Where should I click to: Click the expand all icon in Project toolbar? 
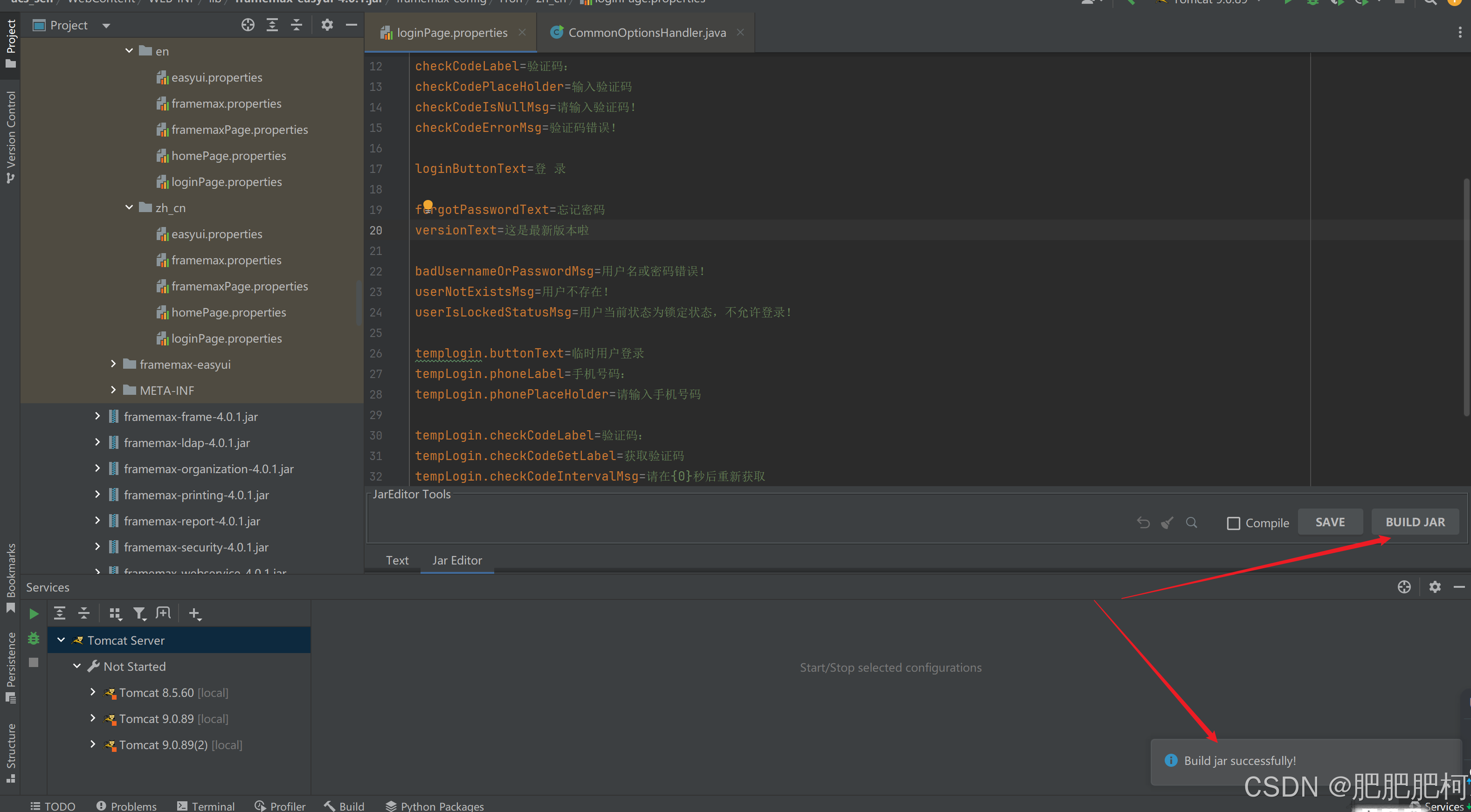coord(272,25)
